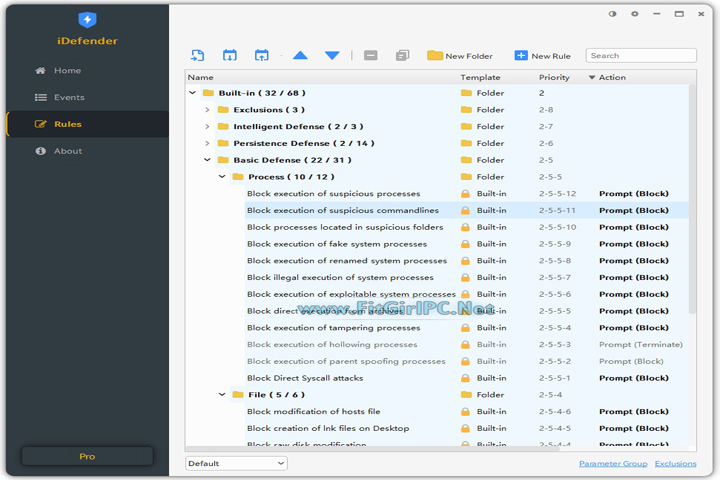
Task: Click the blue move-up triangle in toolbar
Action: coord(300,56)
